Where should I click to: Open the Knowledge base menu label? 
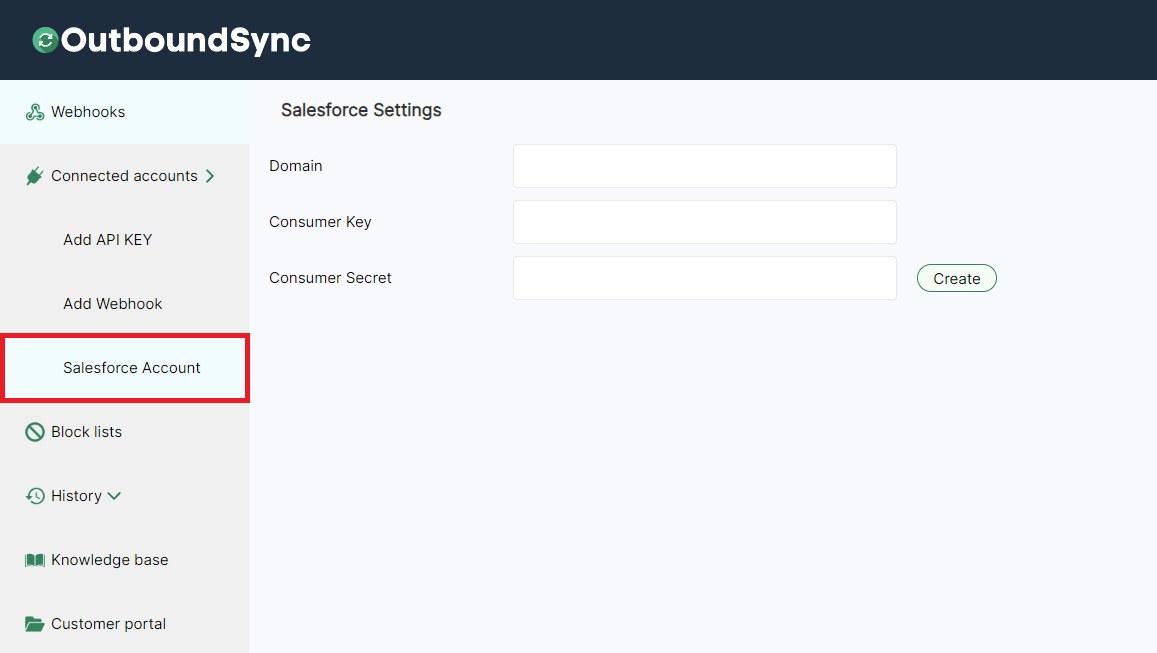click(109, 560)
